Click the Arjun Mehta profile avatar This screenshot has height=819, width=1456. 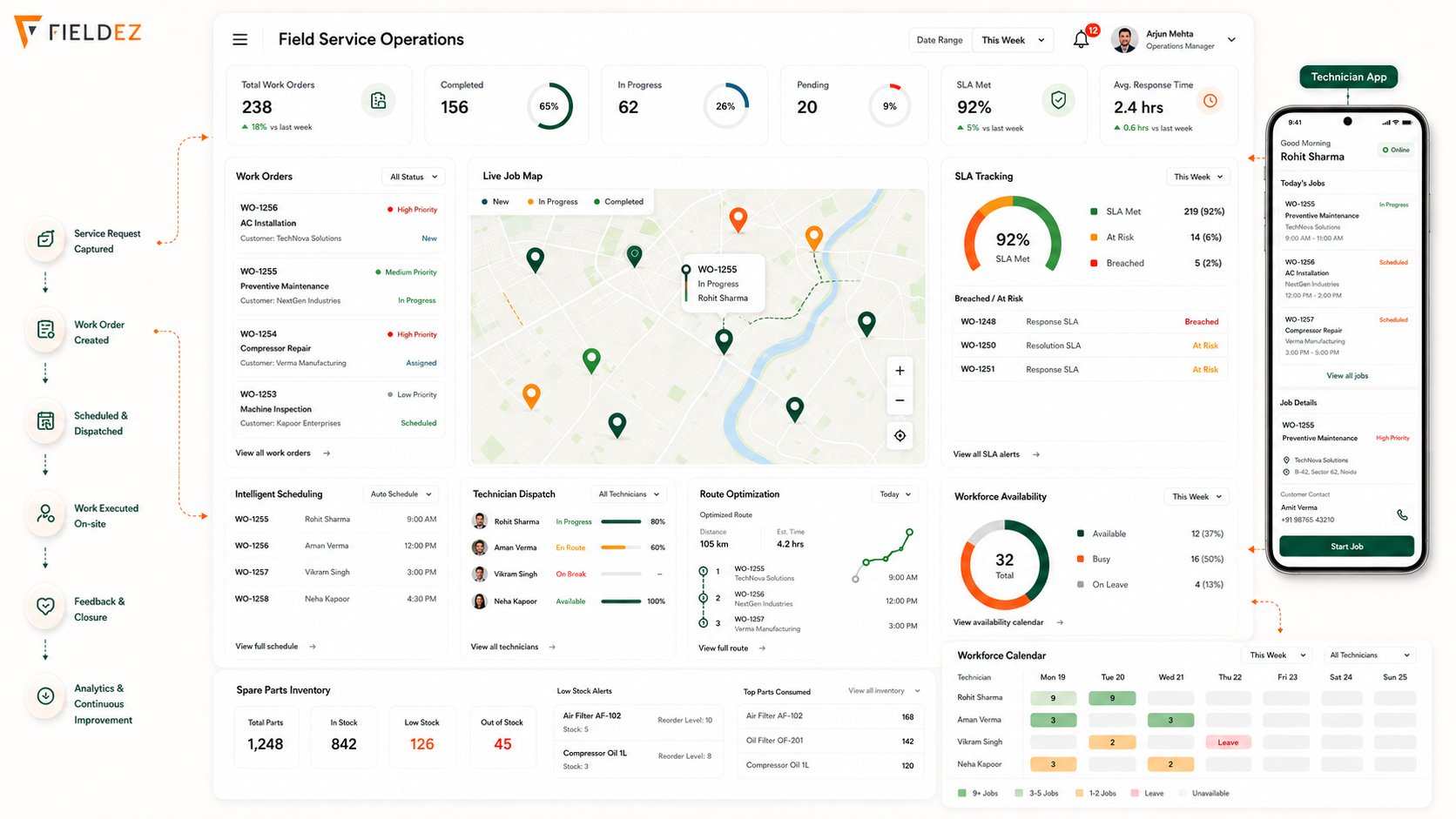(x=1125, y=40)
